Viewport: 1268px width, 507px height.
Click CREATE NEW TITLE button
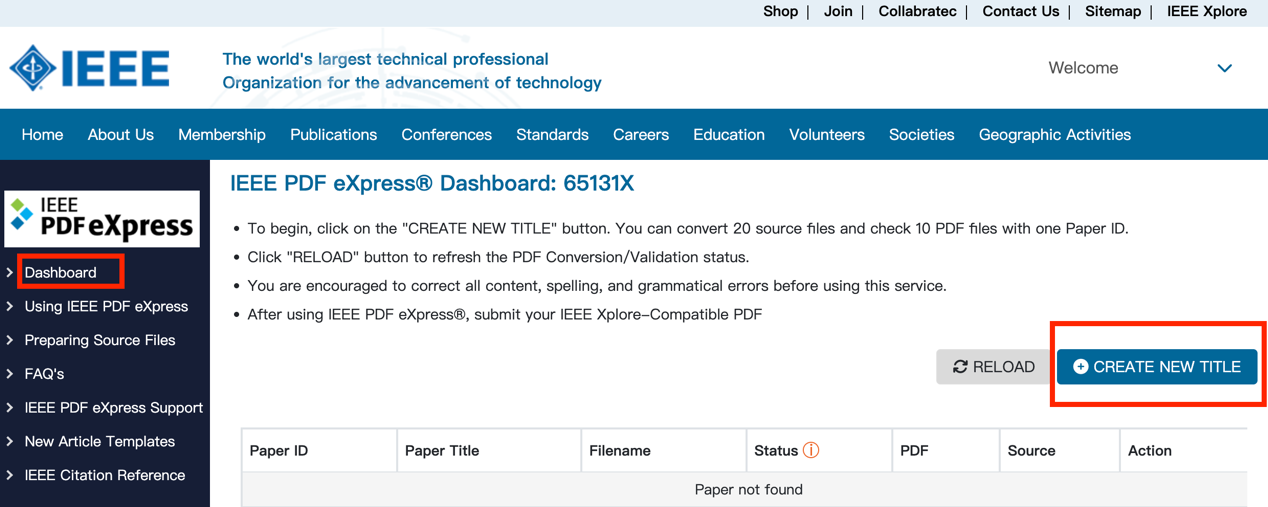[x=1156, y=367]
